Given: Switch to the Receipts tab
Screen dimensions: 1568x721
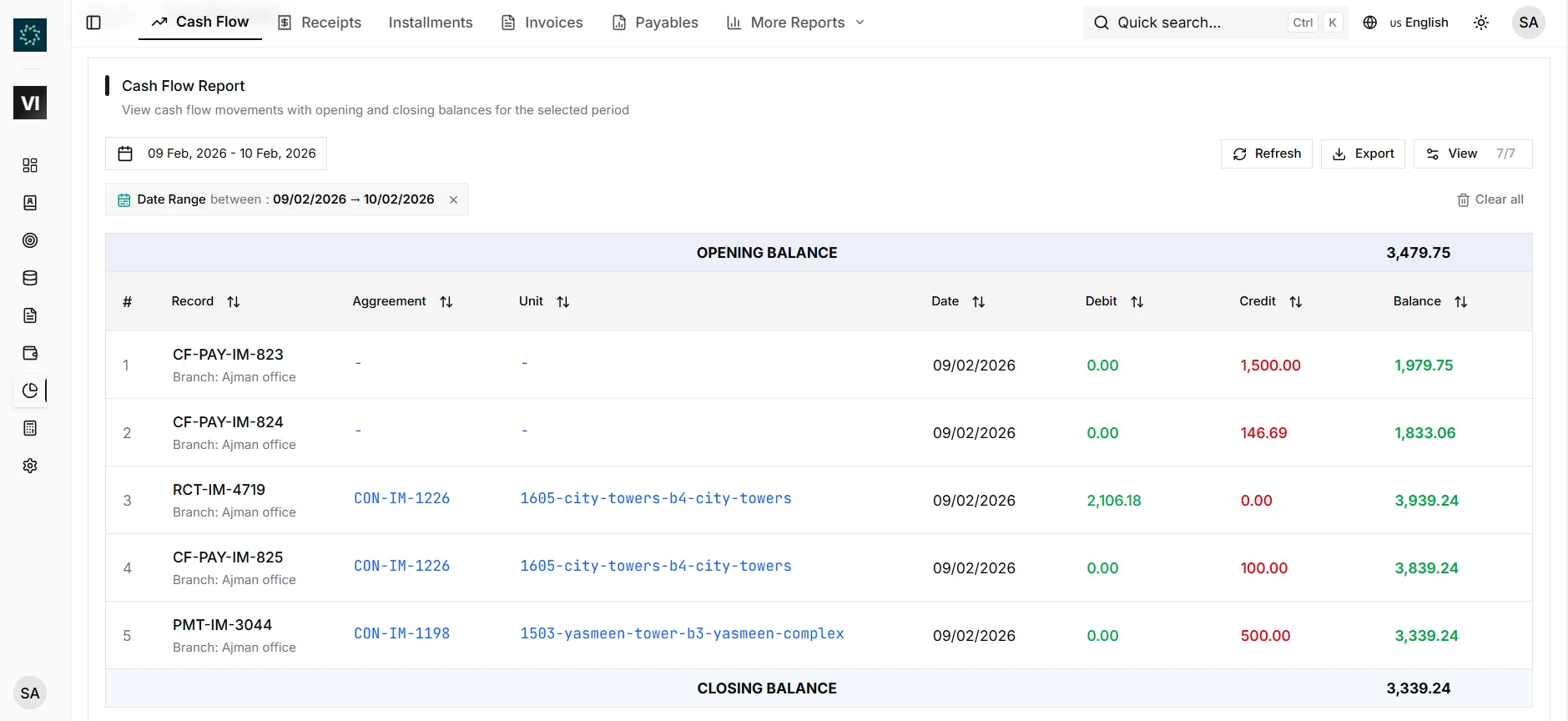Looking at the screenshot, I should 320,23.
